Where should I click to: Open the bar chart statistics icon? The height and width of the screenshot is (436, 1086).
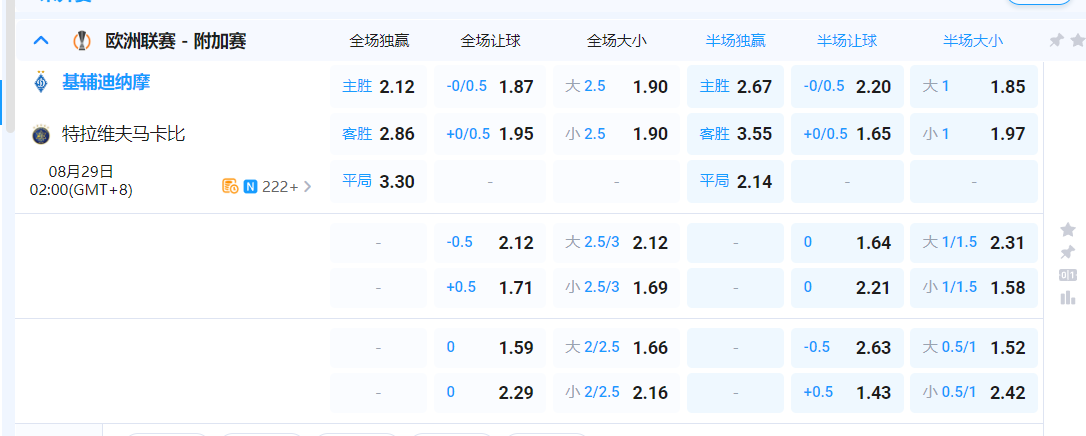coord(1068,297)
